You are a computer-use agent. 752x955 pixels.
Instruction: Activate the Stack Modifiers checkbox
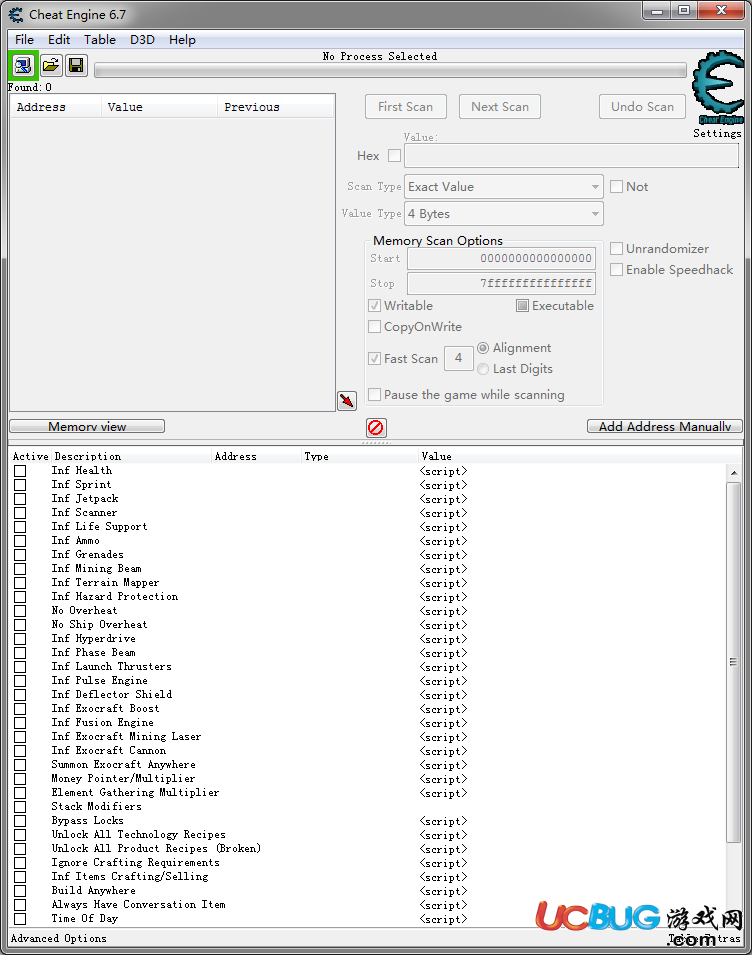tap(20, 807)
